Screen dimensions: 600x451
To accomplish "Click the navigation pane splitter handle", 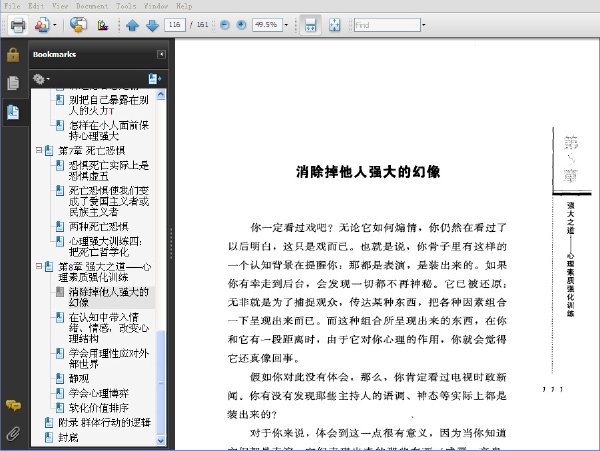I will pyautogui.click(x=171, y=245).
